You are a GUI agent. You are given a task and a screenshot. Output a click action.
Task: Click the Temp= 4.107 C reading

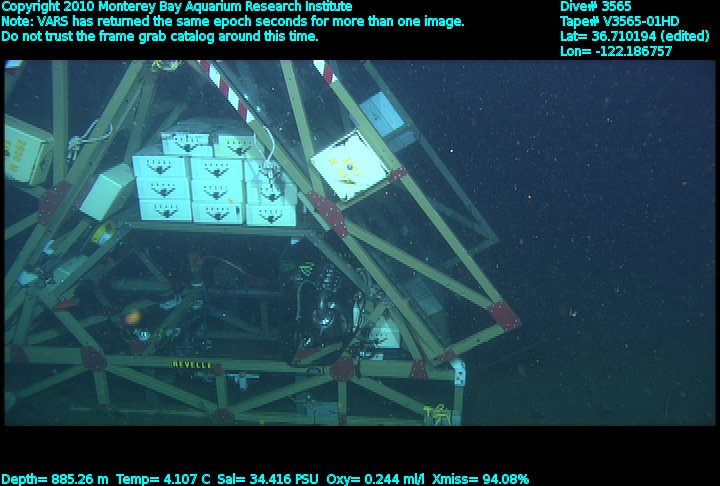coord(163,479)
